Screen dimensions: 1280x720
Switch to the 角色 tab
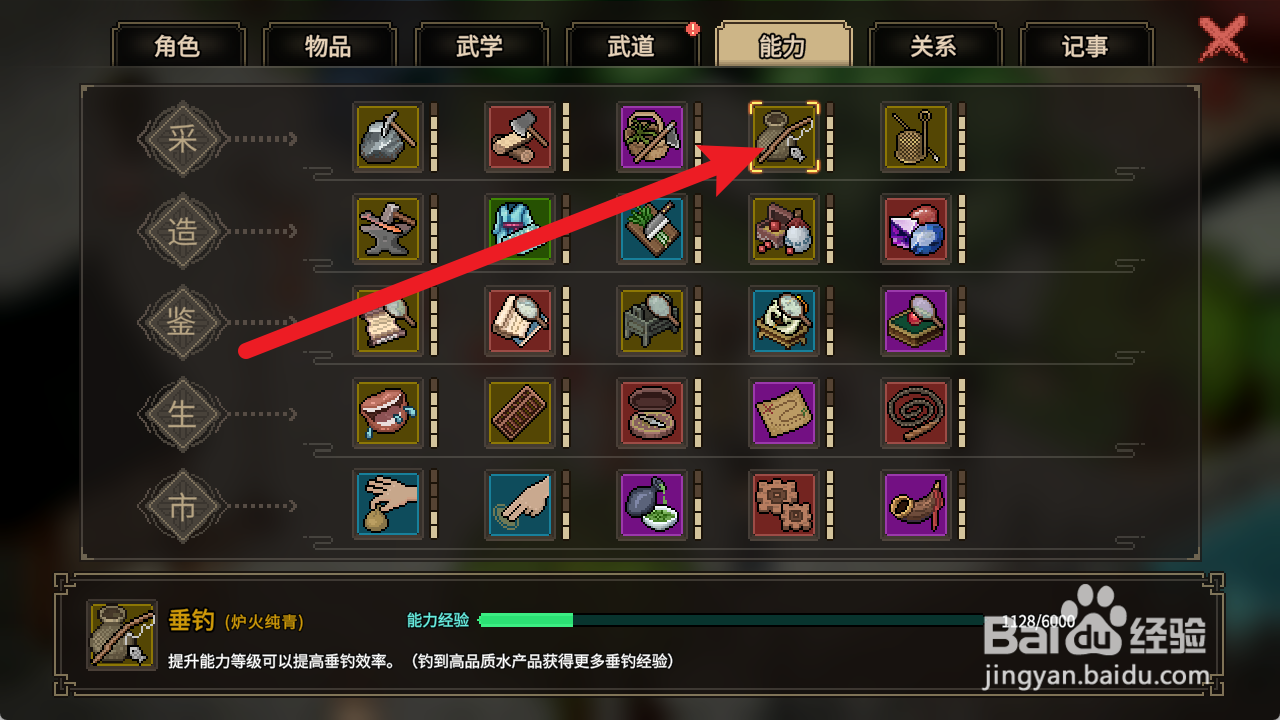[x=178, y=46]
